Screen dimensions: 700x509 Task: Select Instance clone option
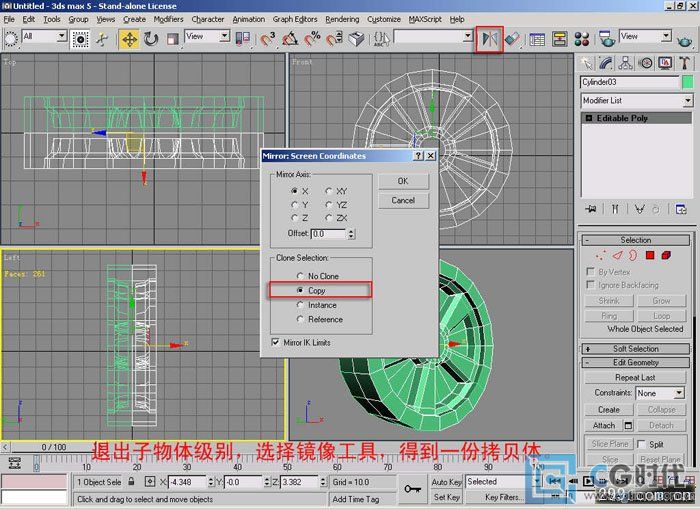(300, 305)
